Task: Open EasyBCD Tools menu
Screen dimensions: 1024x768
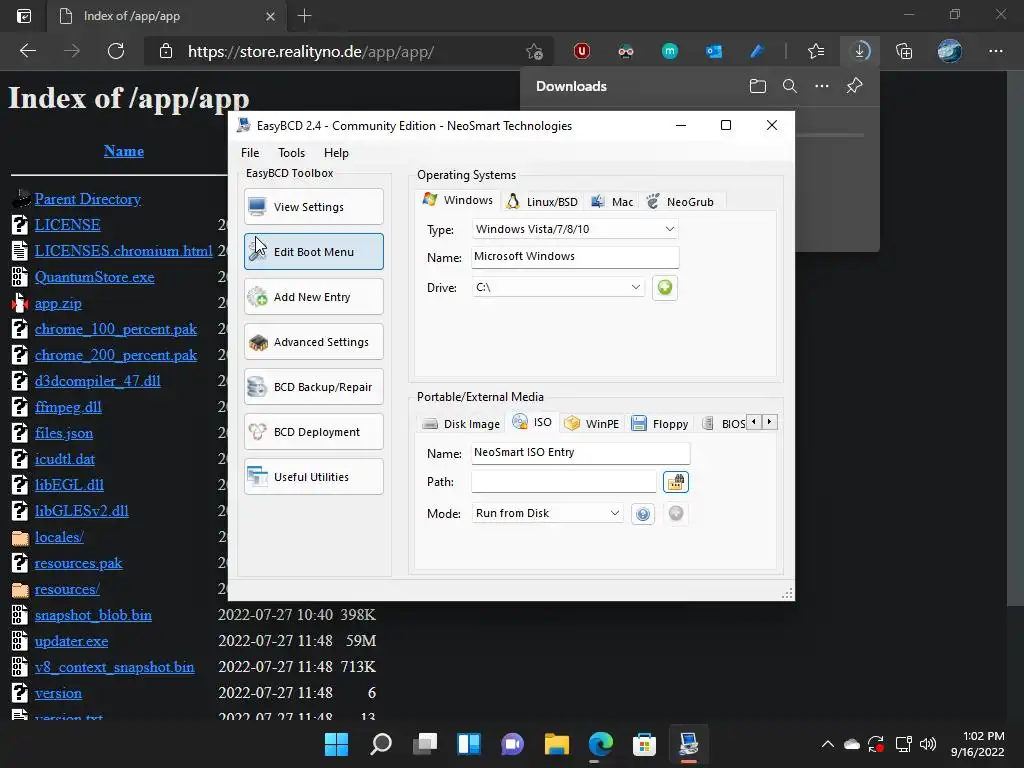Action: pyautogui.click(x=291, y=153)
